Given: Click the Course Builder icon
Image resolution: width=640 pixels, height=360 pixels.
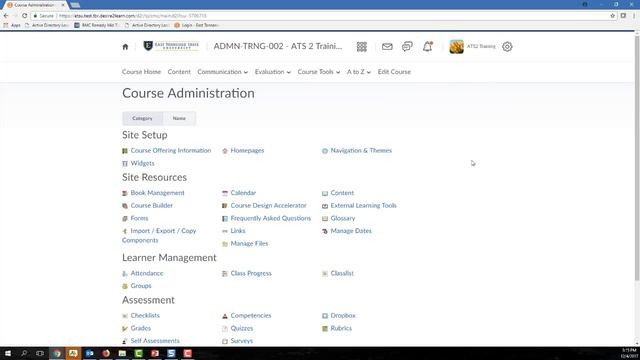Looking at the screenshot, I should [125, 206].
